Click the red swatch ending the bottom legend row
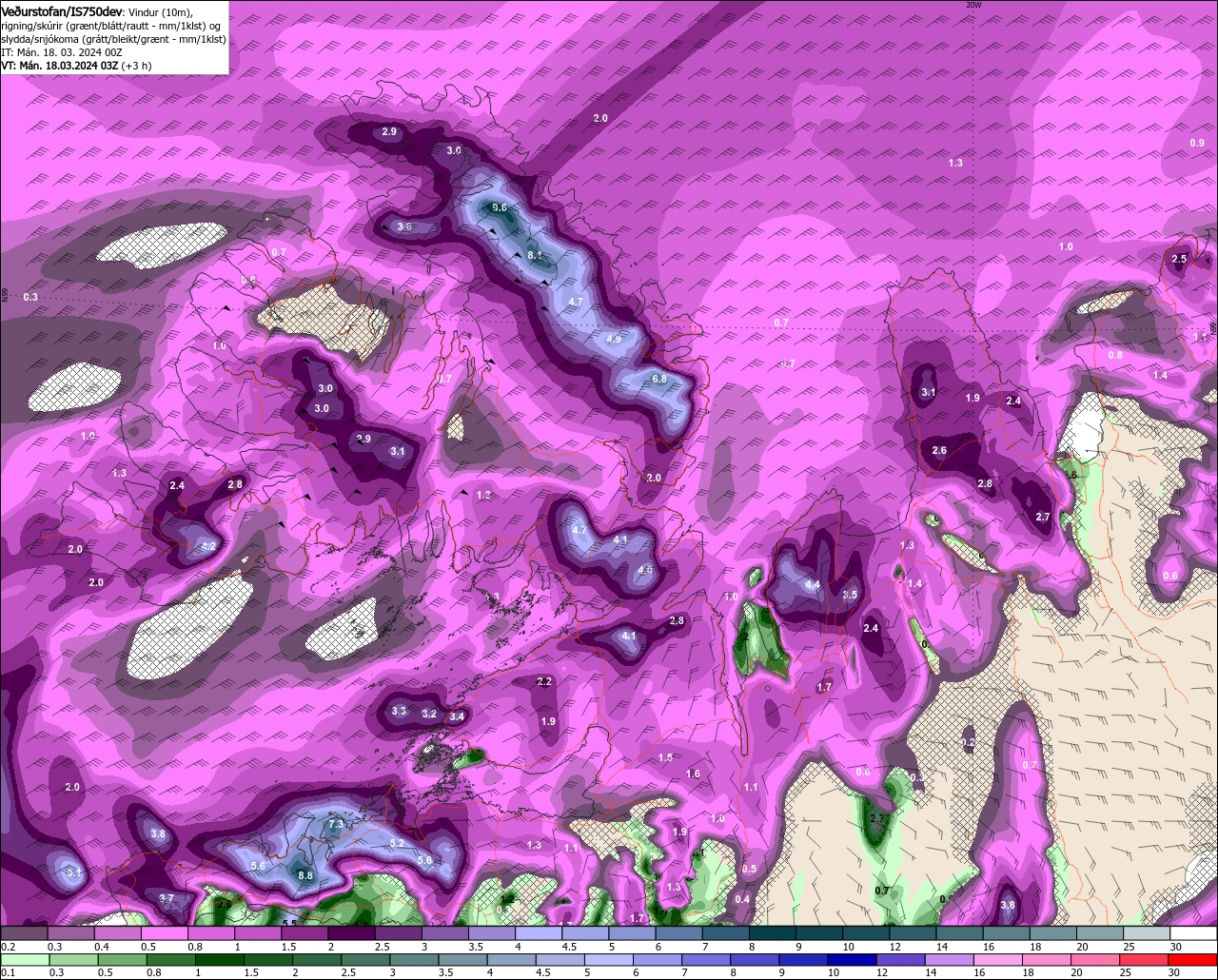This screenshot has height=980, width=1218. coord(1194,959)
